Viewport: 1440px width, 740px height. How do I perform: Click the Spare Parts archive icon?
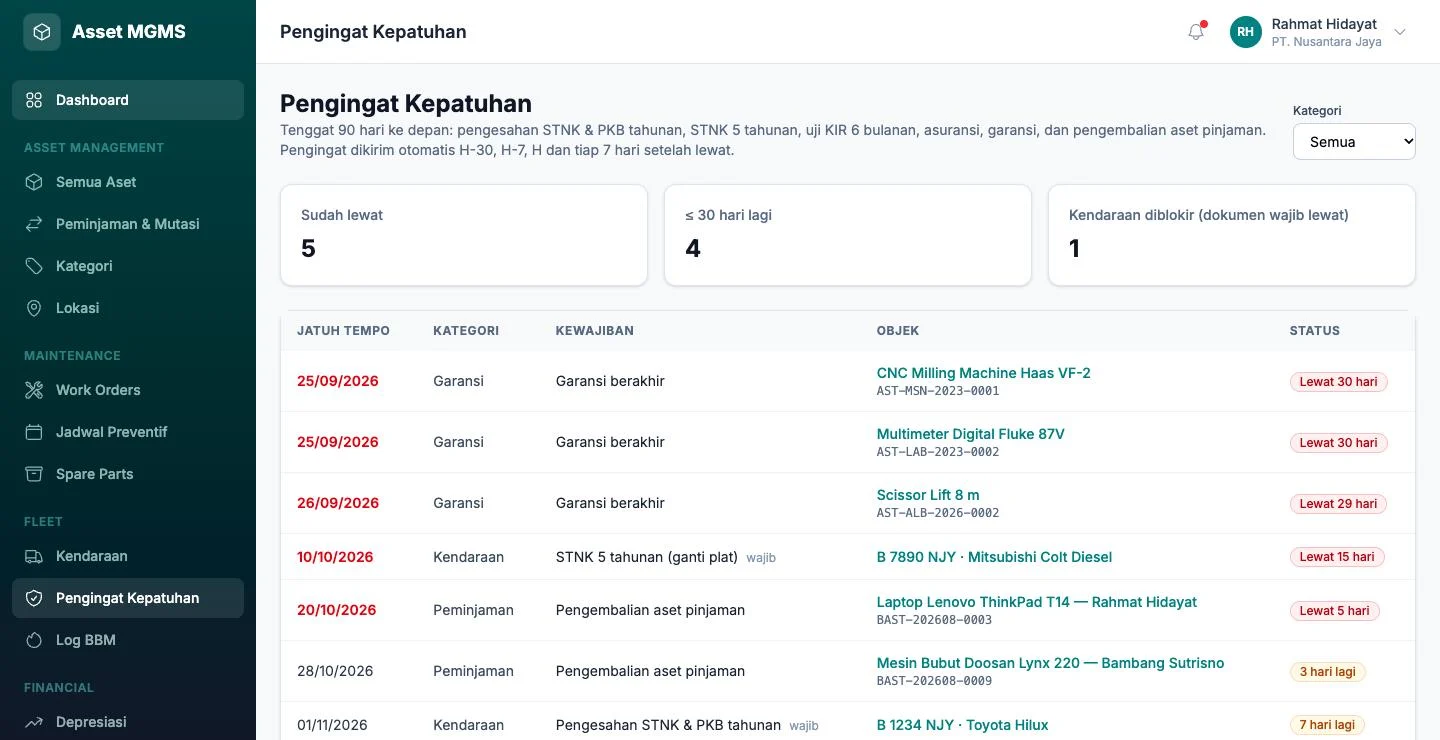tap(34, 474)
